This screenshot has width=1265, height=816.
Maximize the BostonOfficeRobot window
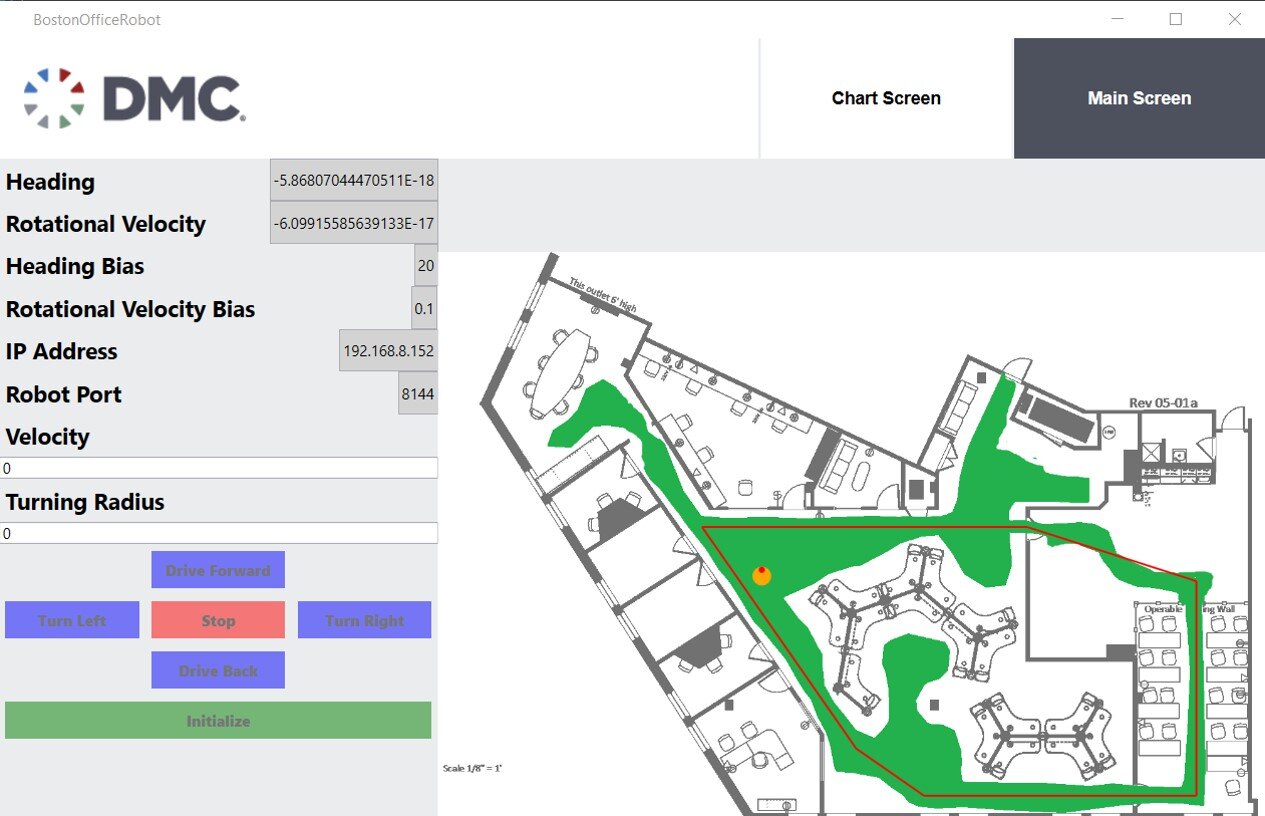tap(1176, 19)
